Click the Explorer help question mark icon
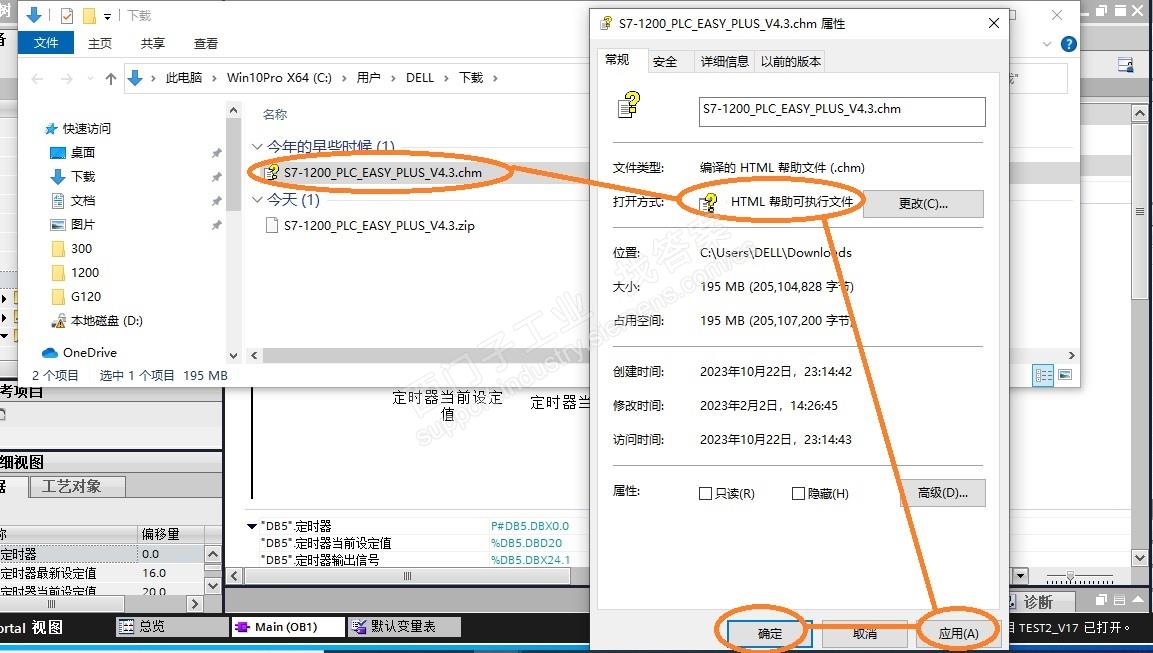The width and height of the screenshot is (1153, 653). click(x=1068, y=44)
